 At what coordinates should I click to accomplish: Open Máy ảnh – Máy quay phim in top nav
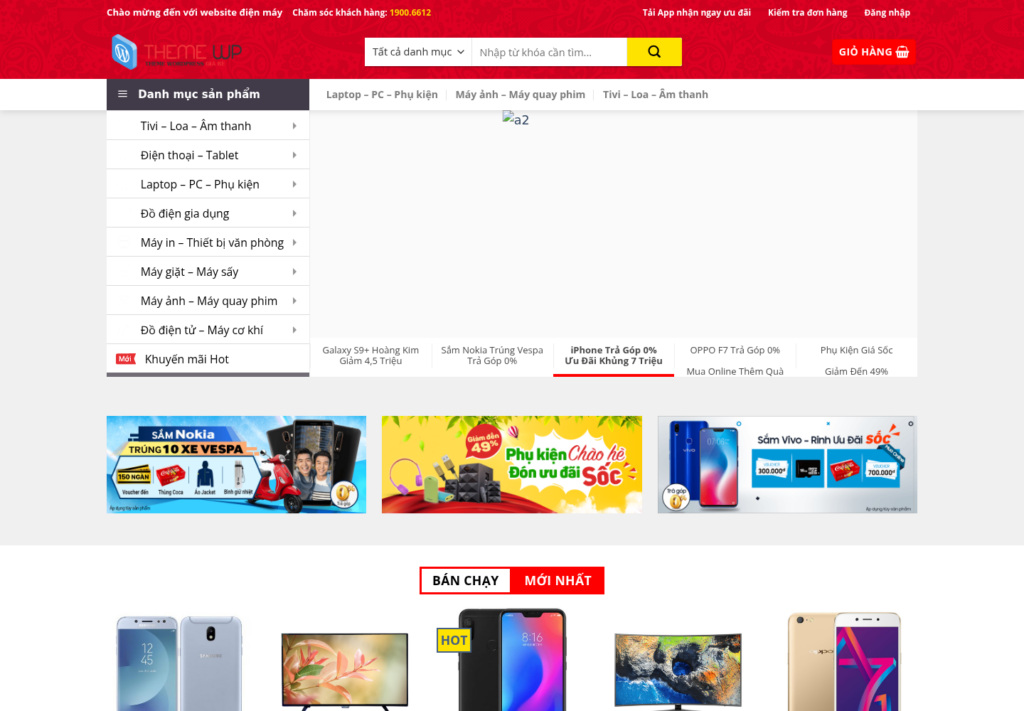[x=520, y=94]
